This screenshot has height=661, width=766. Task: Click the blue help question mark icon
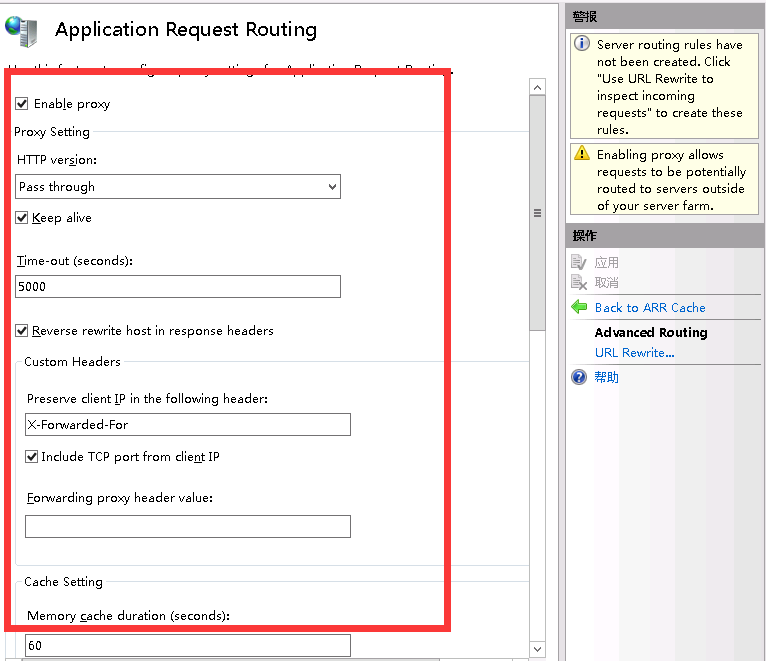579,377
